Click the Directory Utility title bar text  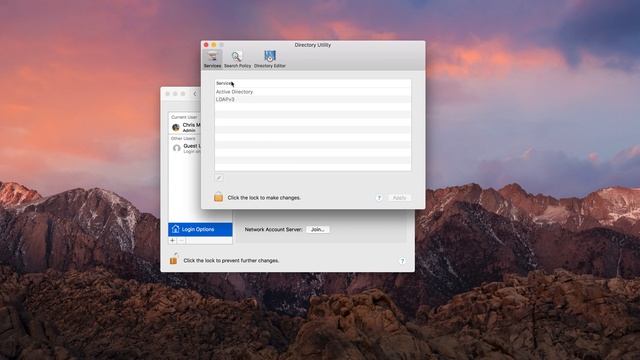[x=313, y=45]
